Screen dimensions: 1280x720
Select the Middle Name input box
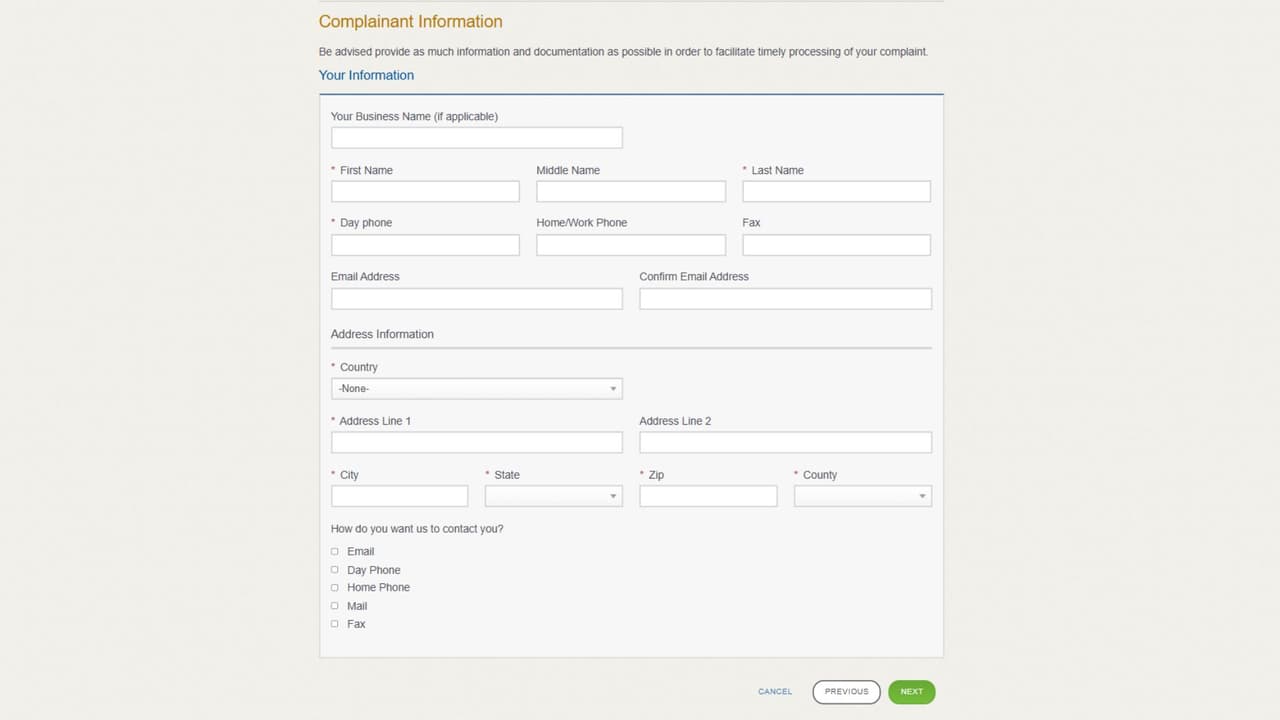coord(630,191)
